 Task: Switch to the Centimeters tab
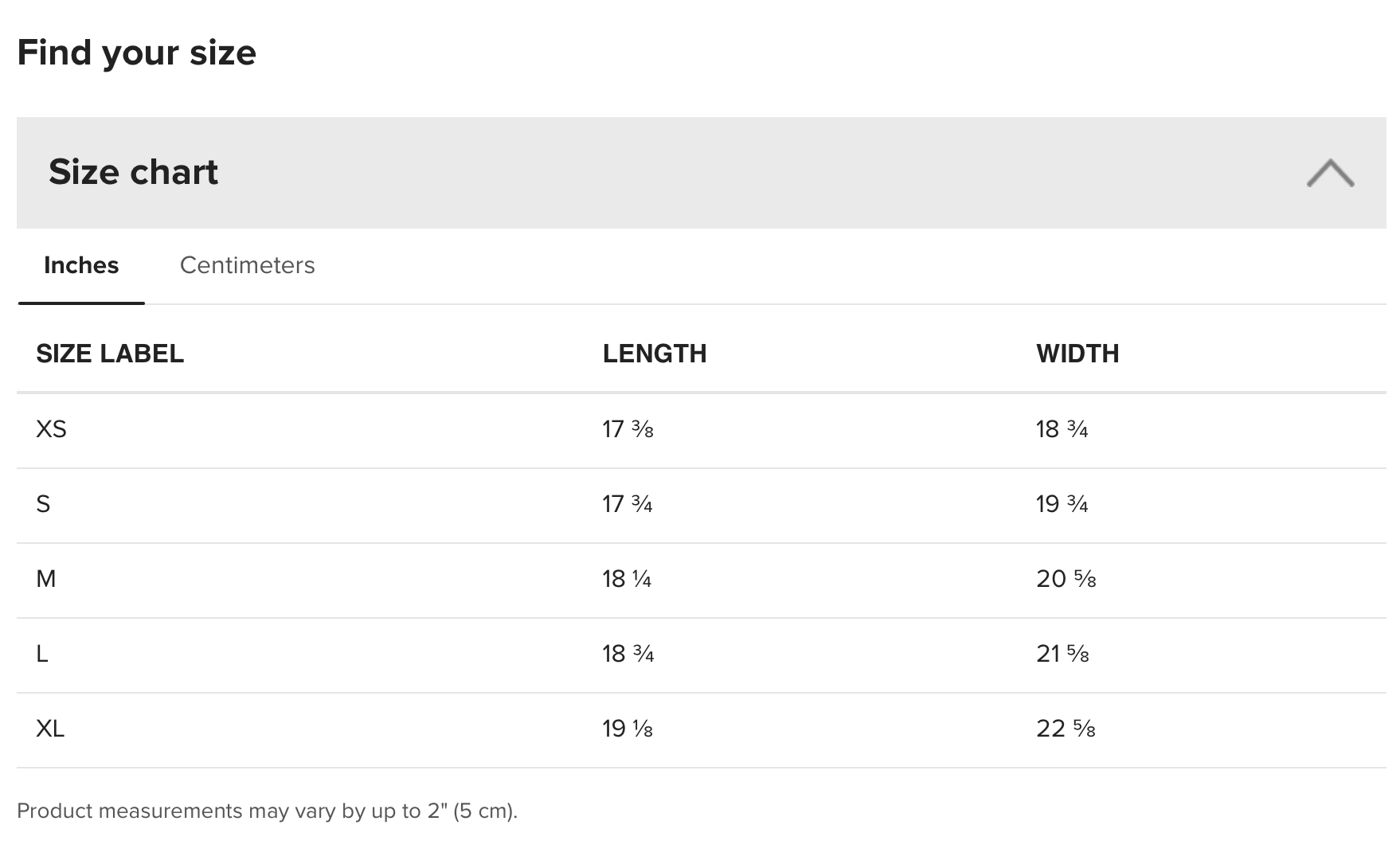[247, 265]
